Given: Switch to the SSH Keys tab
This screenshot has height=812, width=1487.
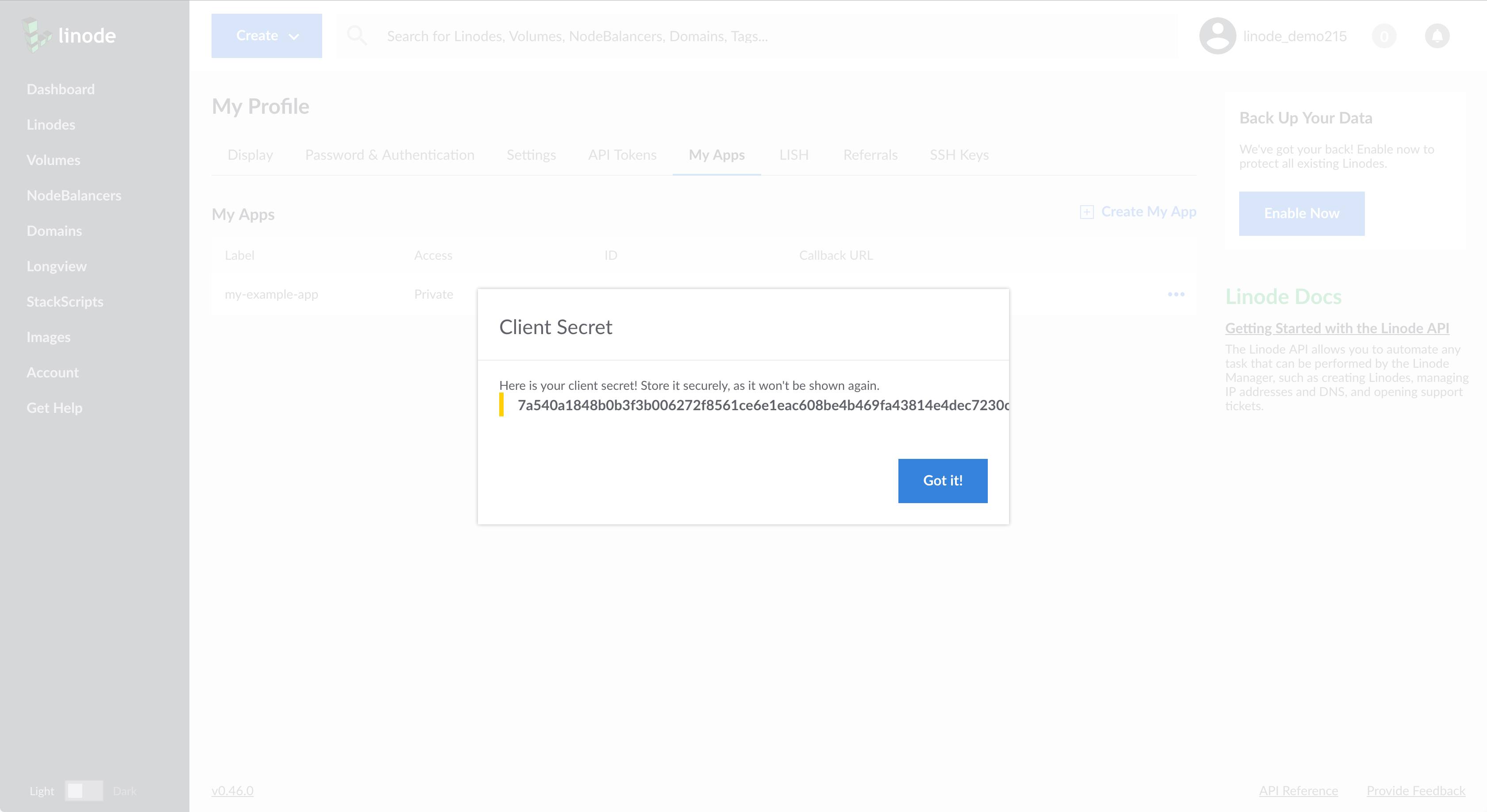Looking at the screenshot, I should [x=959, y=155].
